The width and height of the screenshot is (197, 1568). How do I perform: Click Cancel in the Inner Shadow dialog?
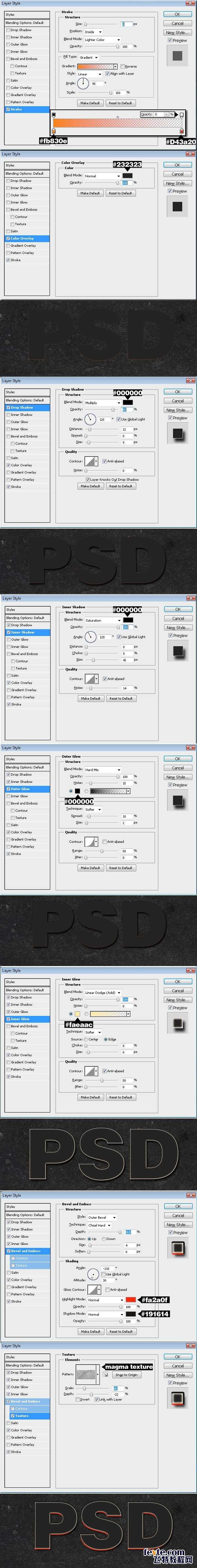178,618
